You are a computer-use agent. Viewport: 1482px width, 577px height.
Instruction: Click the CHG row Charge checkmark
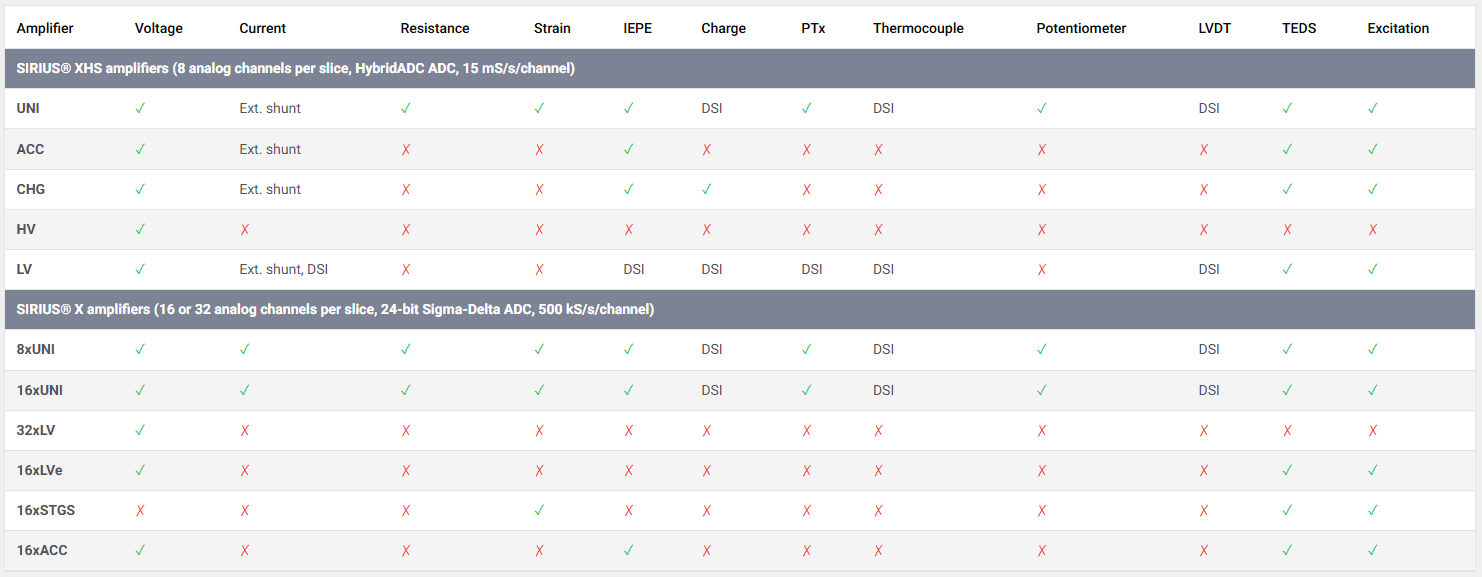point(707,189)
